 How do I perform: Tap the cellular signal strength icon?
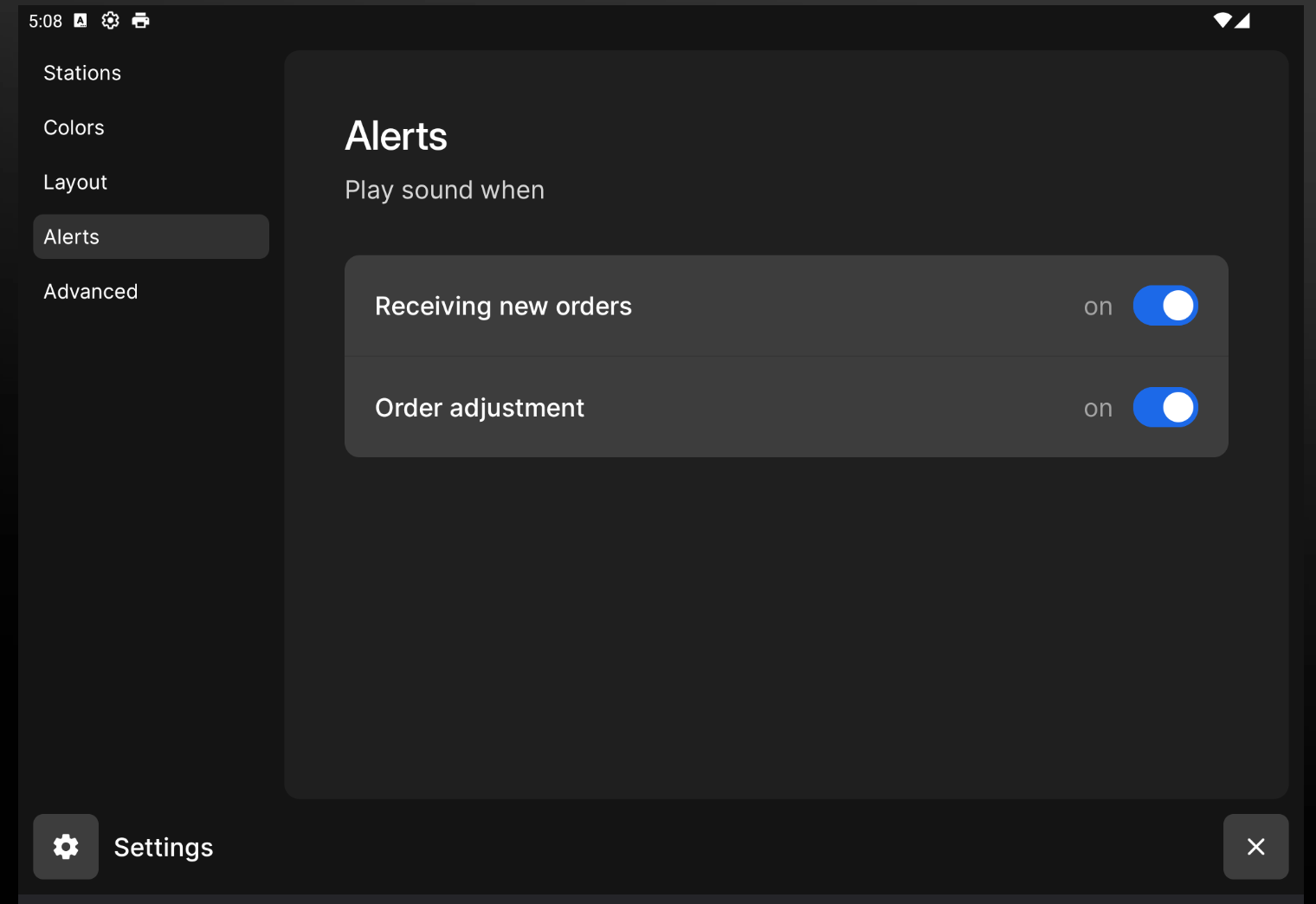1242,21
